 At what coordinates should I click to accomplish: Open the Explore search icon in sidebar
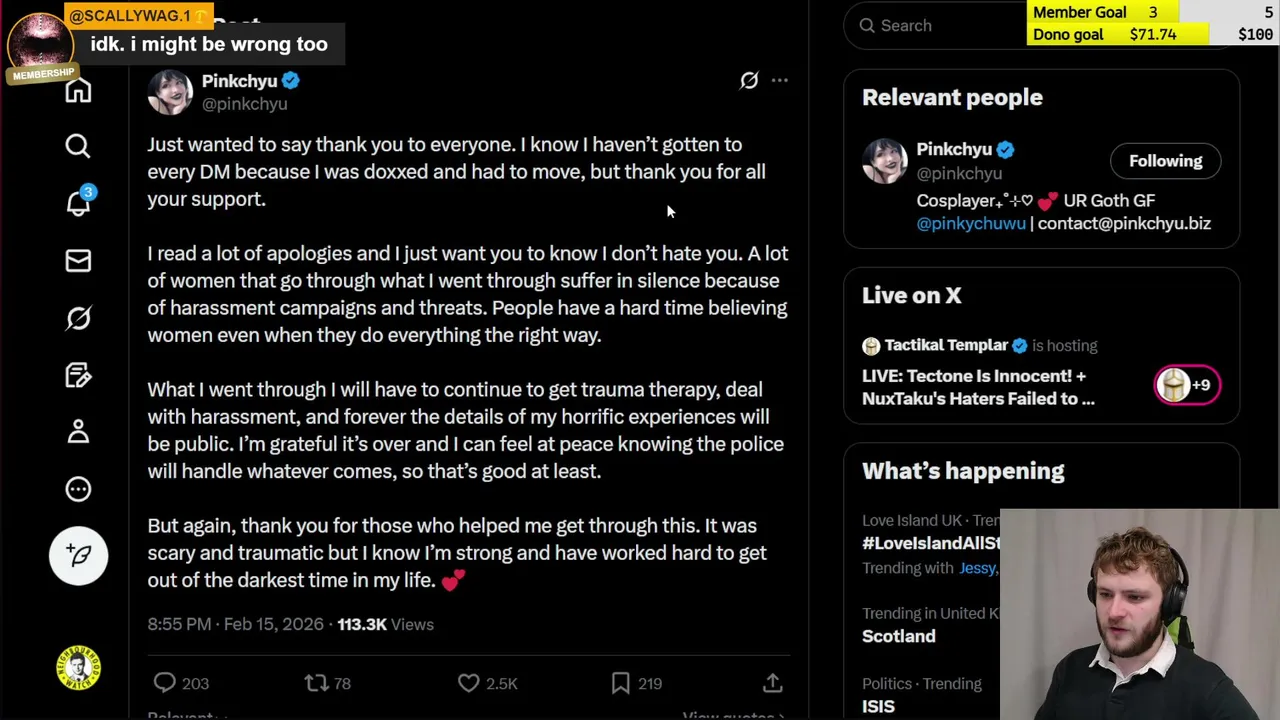click(78, 146)
